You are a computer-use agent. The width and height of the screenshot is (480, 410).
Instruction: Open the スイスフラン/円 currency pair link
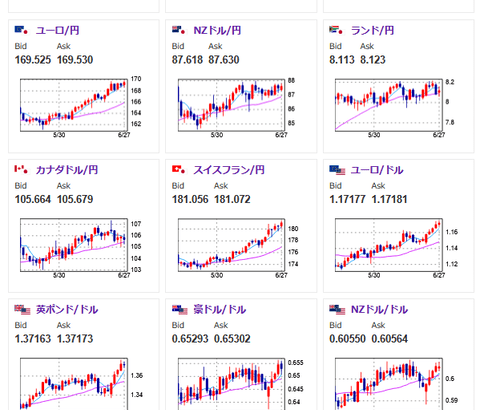(x=229, y=170)
